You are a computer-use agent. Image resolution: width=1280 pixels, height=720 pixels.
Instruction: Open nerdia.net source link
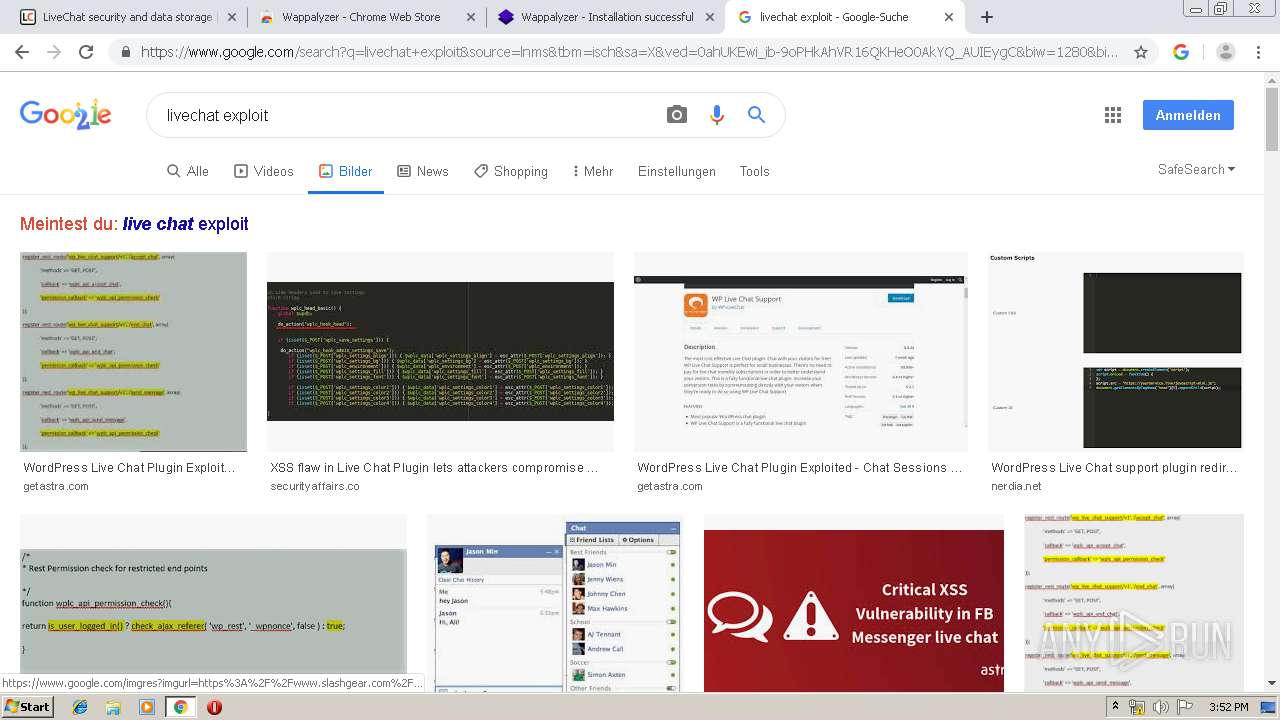[x=1016, y=486]
